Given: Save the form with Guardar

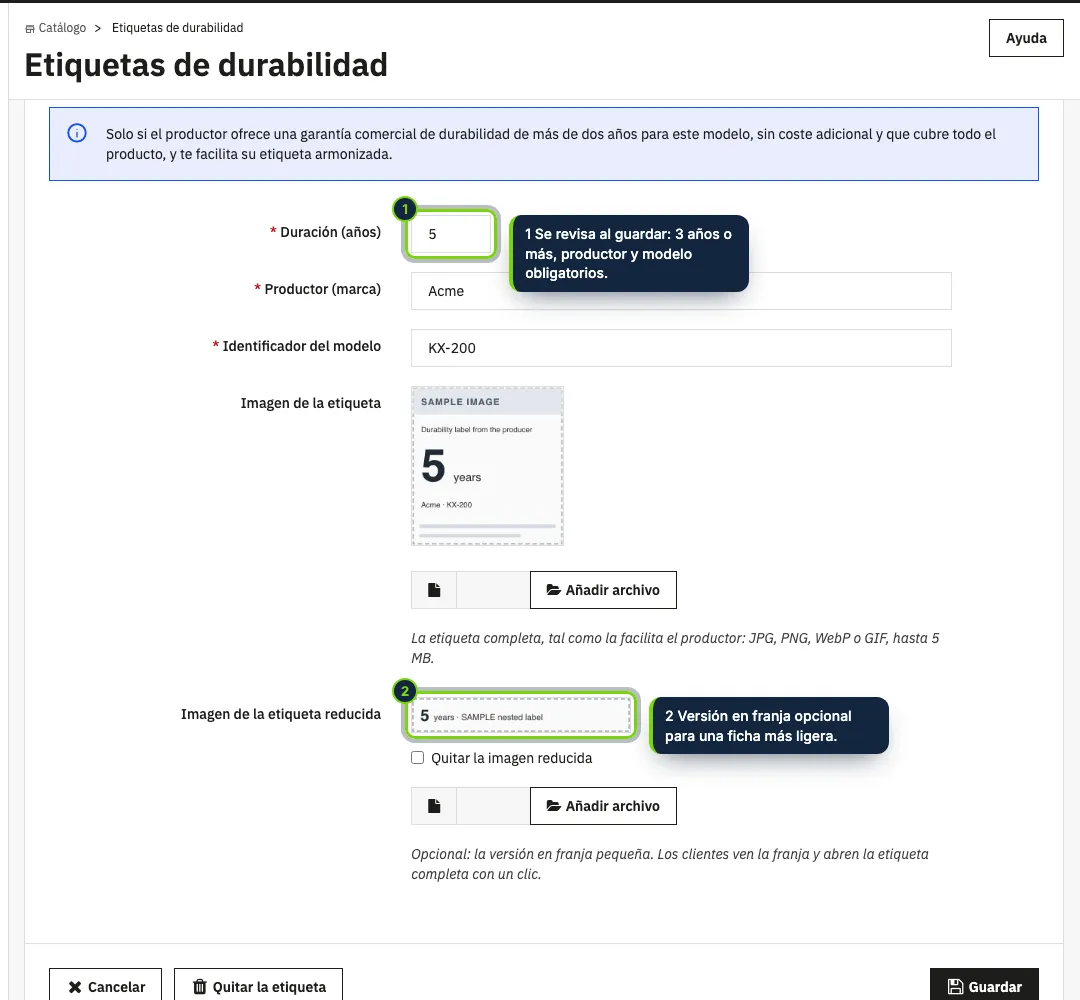Looking at the screenshot, I should pos(984,986).
